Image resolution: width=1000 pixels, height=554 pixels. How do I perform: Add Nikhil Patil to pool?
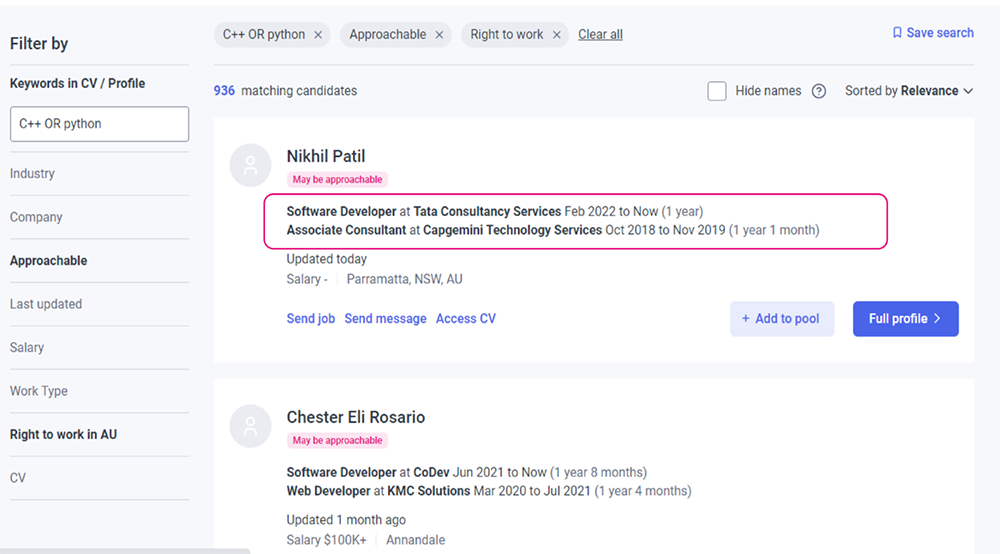781,319
